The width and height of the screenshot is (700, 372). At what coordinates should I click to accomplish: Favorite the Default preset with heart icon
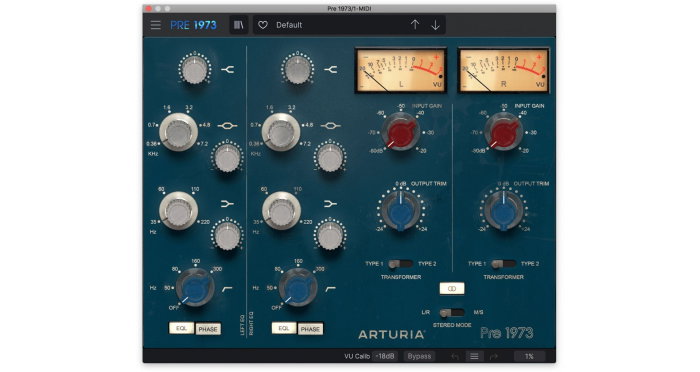pyautogui.click(x=263, y=25)
